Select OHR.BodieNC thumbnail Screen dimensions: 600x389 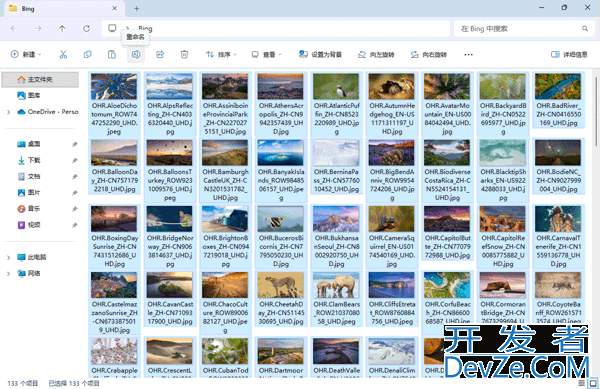click(x=558, y=153)
